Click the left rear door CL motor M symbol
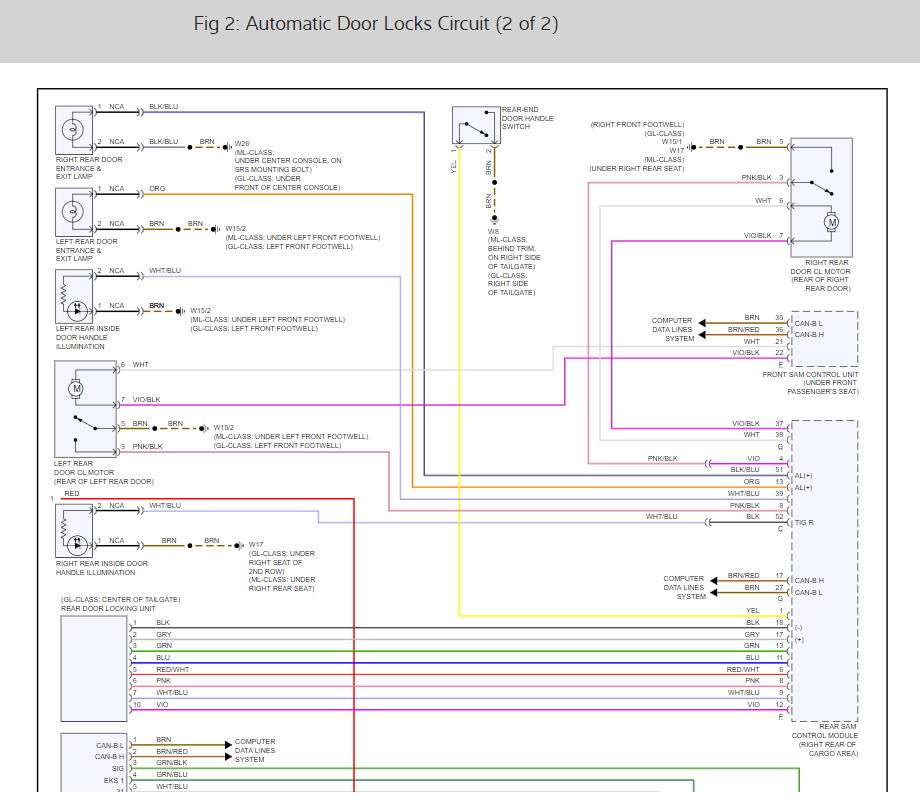Viewport: 920px width, 807px height. (76, 389)
